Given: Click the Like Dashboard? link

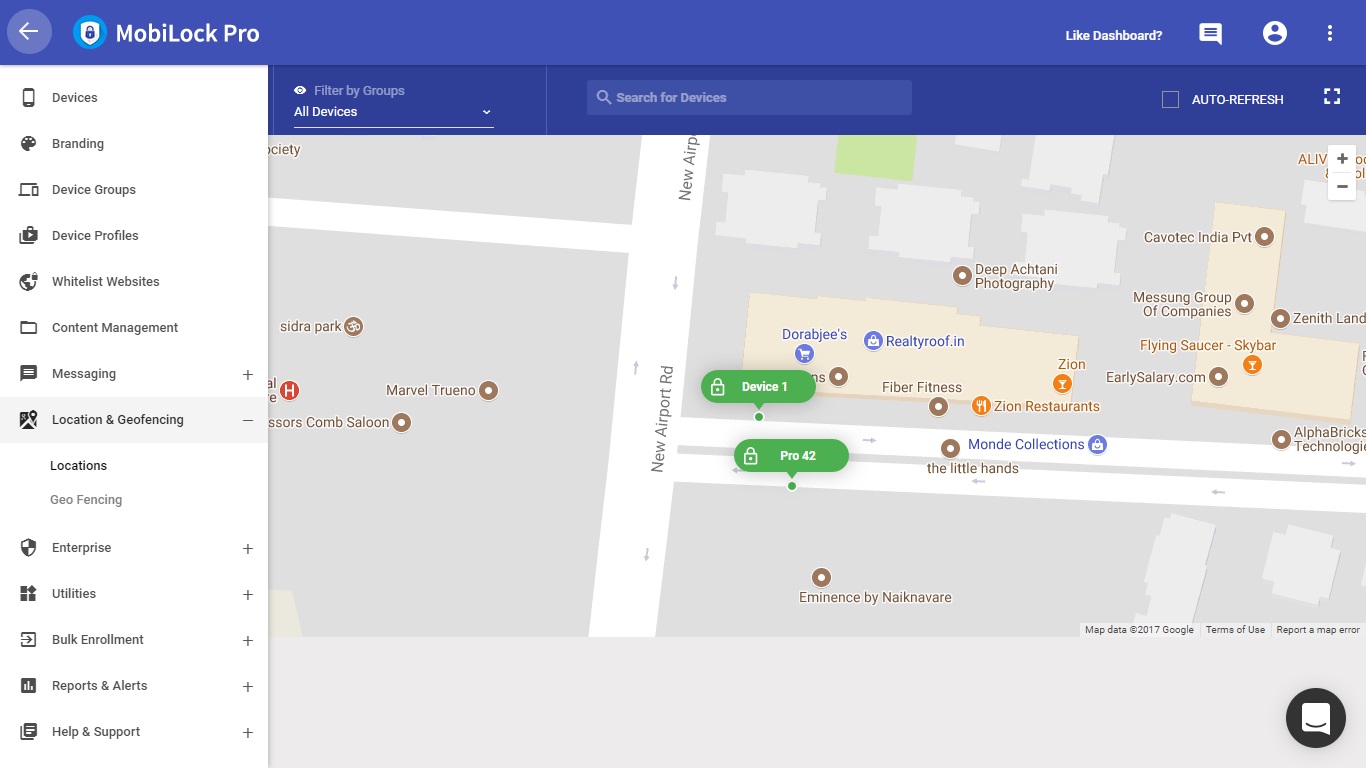Looking at the screenshot, I should pos(1113,35).
